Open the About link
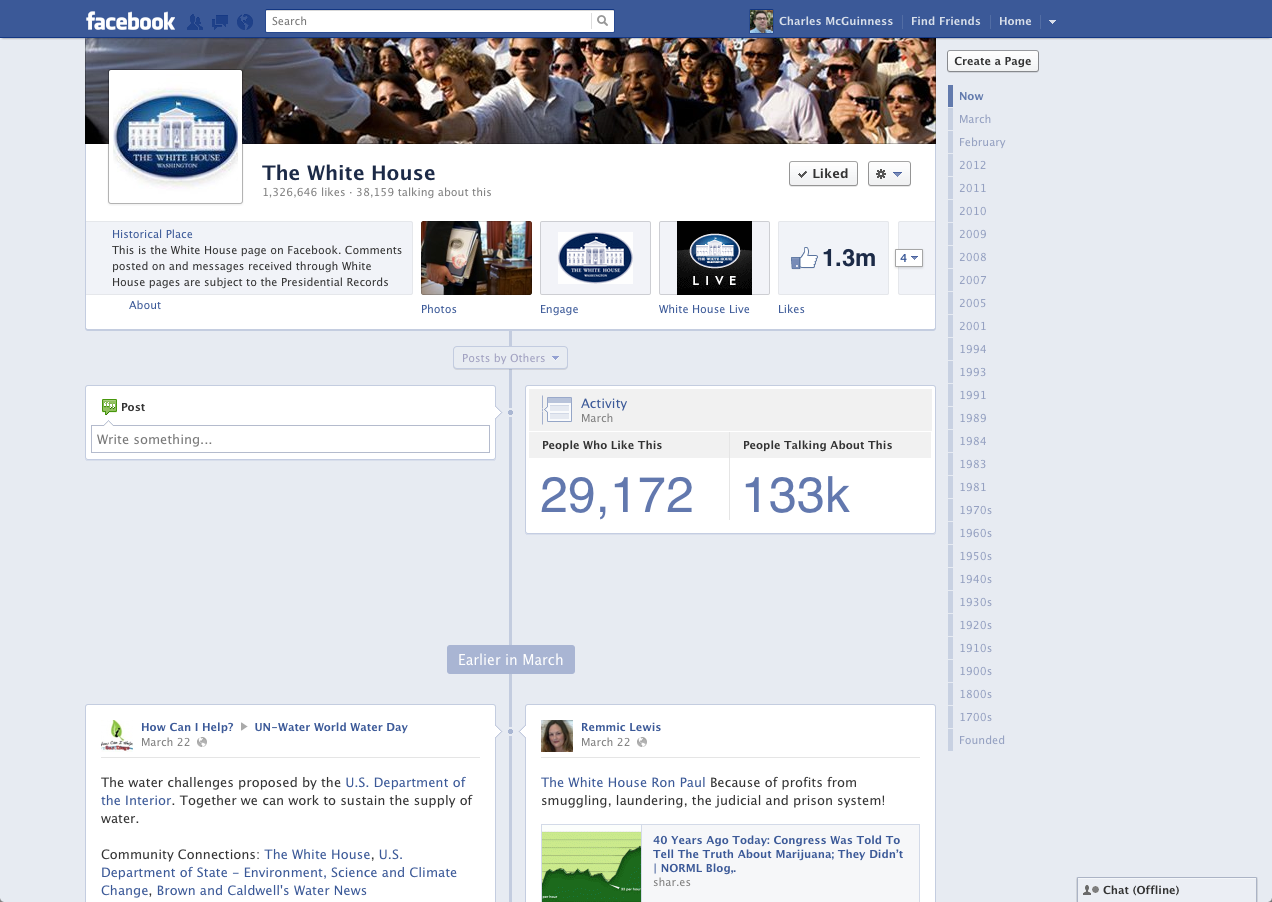 [x=145, y=305]
